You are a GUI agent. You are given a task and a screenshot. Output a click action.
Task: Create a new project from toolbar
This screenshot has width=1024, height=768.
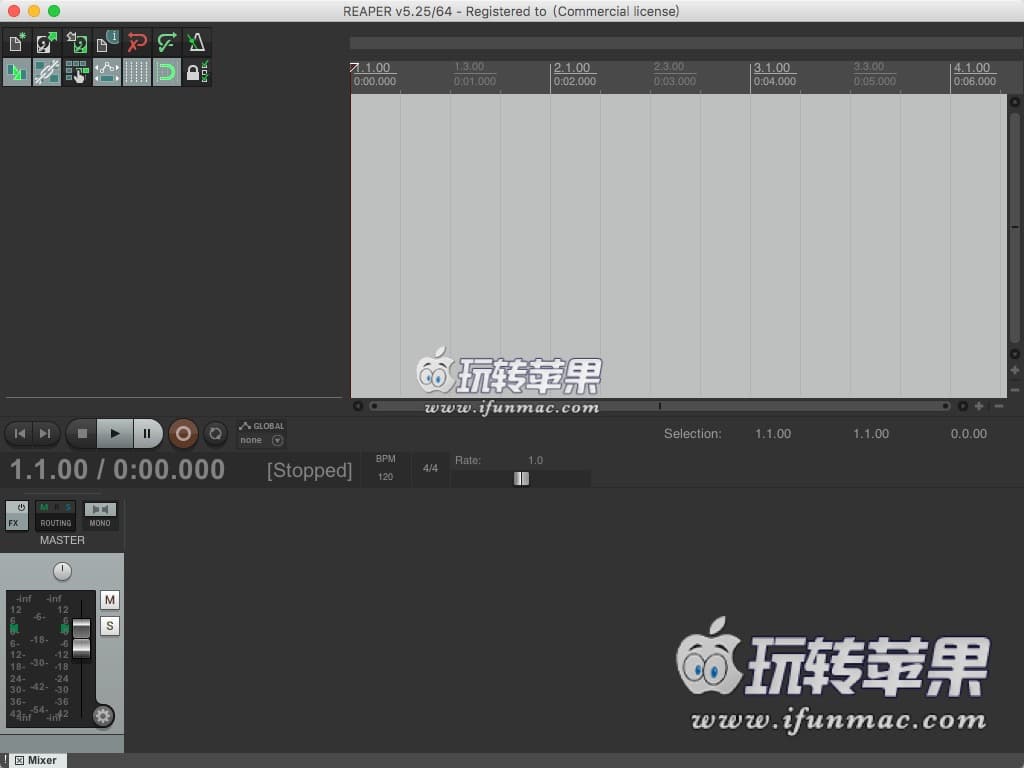16,42
